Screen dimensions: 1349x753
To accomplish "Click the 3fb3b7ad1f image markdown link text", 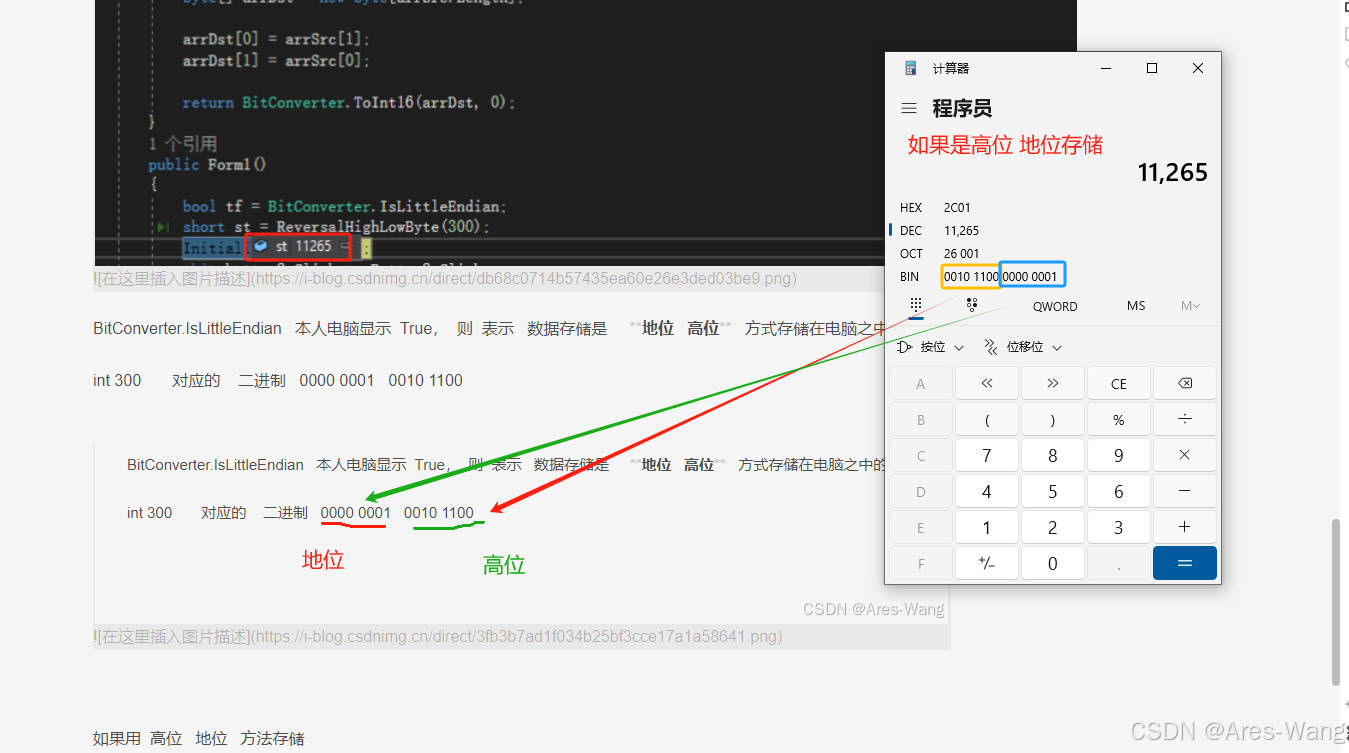I will [x=438, y=636].
